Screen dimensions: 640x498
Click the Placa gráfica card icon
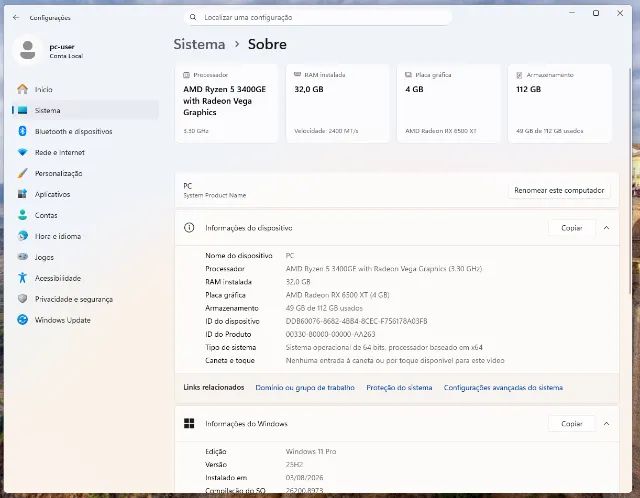(408, 75)
